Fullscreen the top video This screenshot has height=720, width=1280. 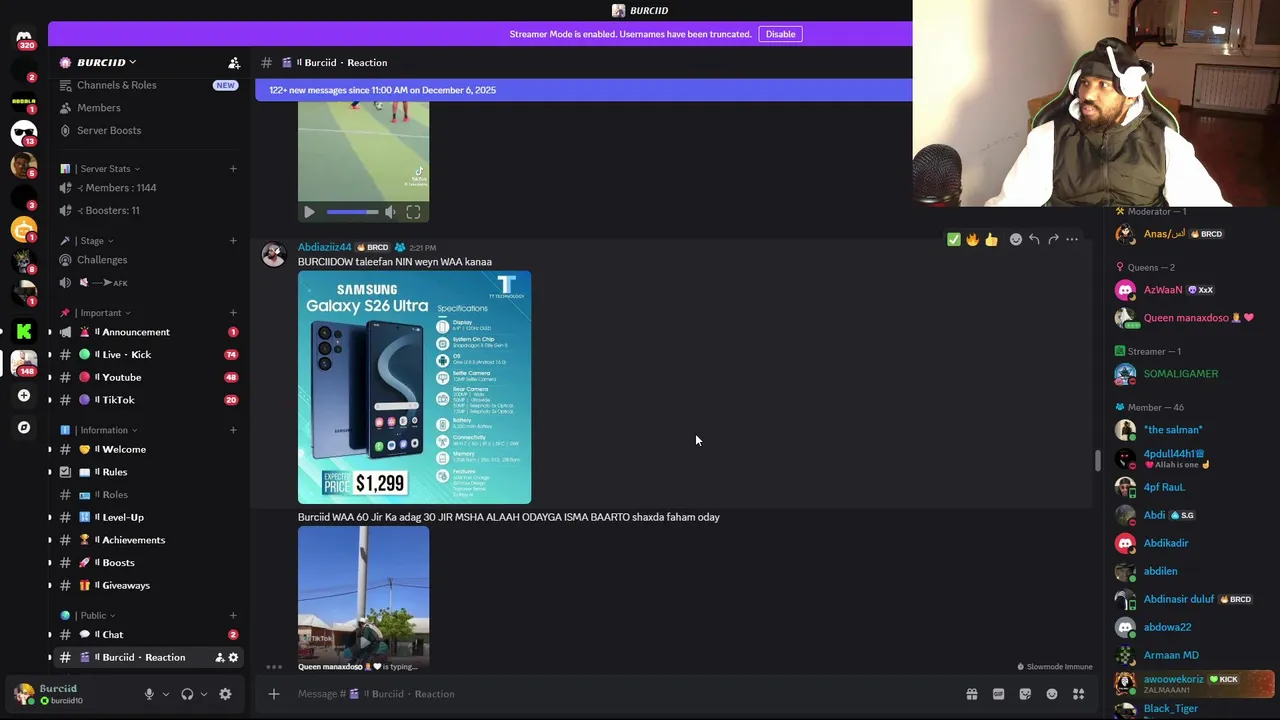pyautogui.click(x=413, y=212)
